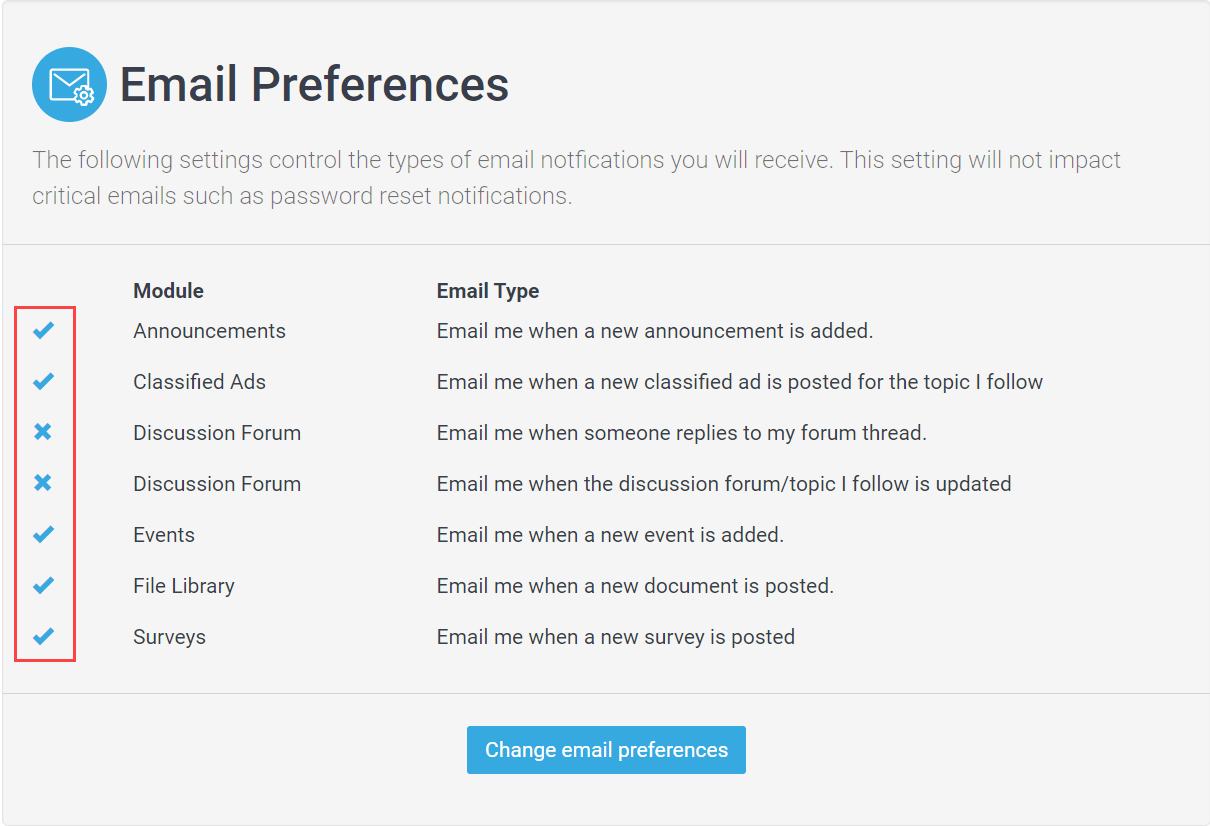Screen dimensions: 1210x826
Task: Click the X icon for forum thread replies
Action: click(43, 432)
